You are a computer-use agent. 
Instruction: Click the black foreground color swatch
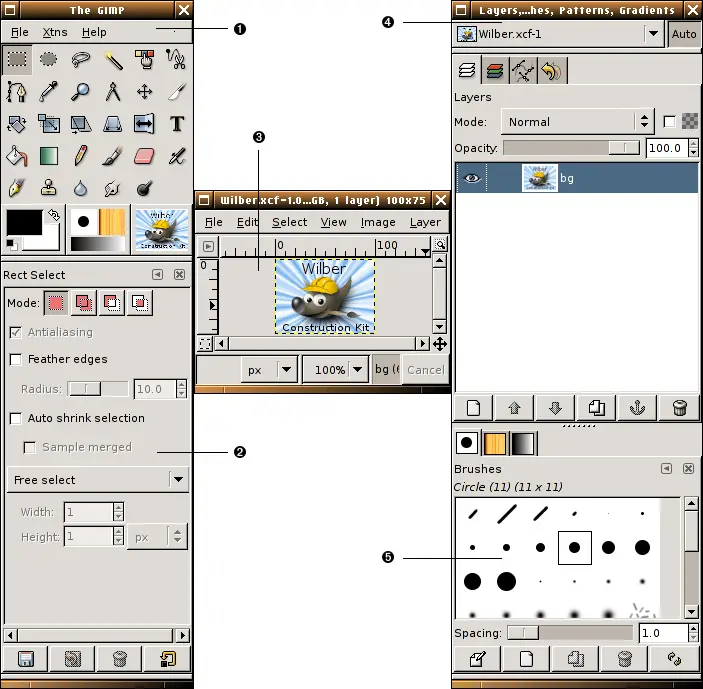[24, 222]
